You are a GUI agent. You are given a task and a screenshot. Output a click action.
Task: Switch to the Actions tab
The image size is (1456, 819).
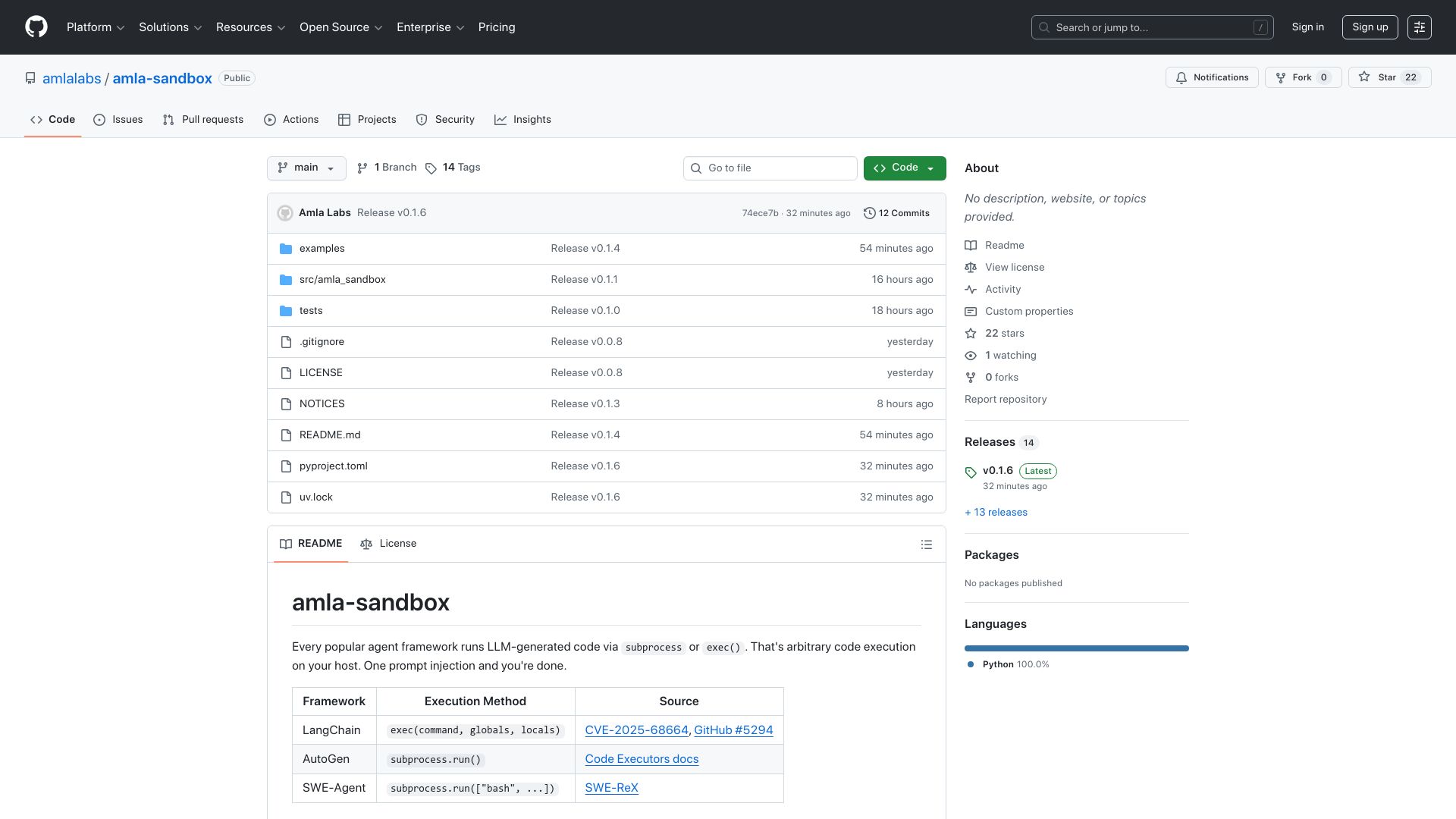point(291,120)
